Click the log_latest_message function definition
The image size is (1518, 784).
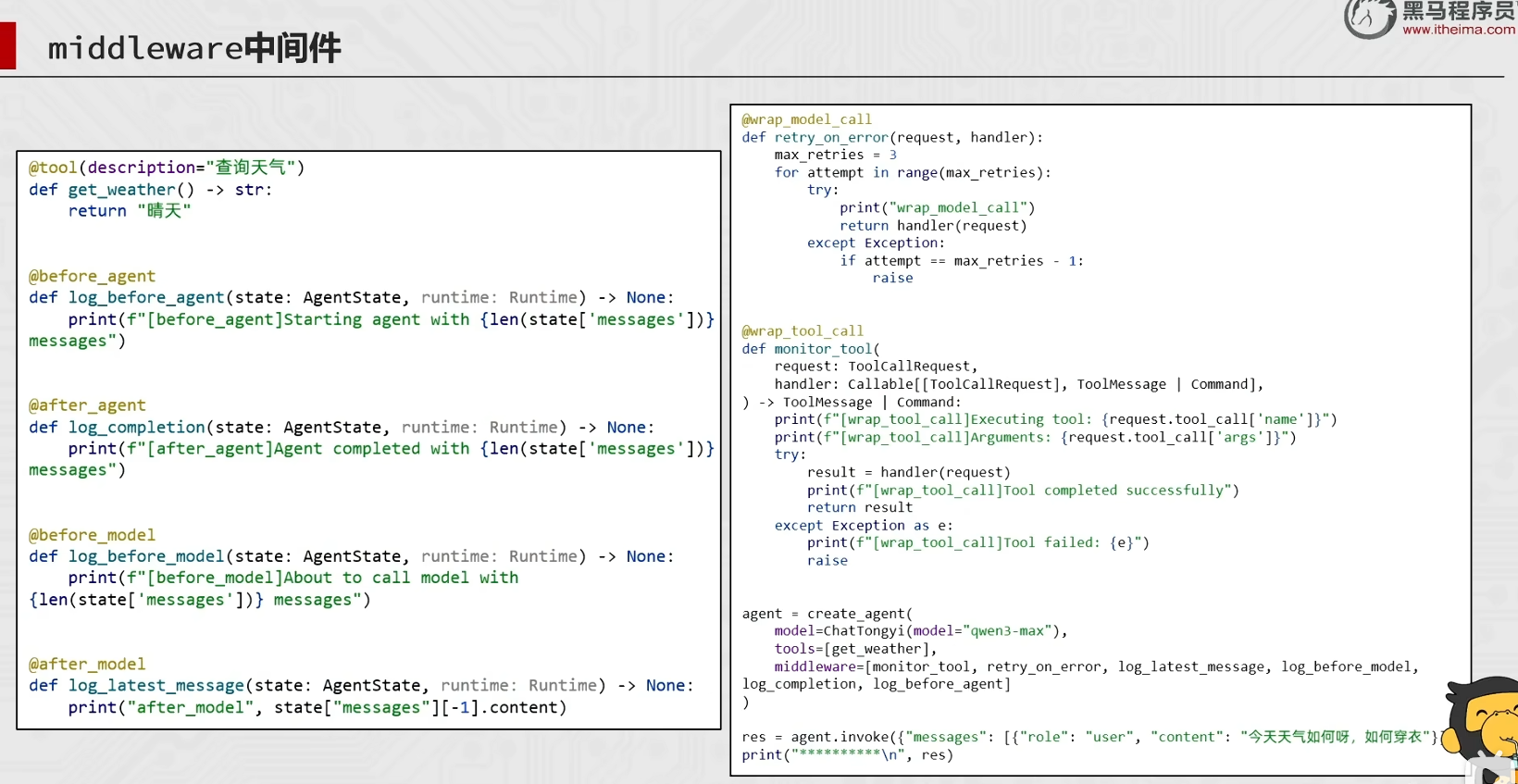tap(361, 686)
